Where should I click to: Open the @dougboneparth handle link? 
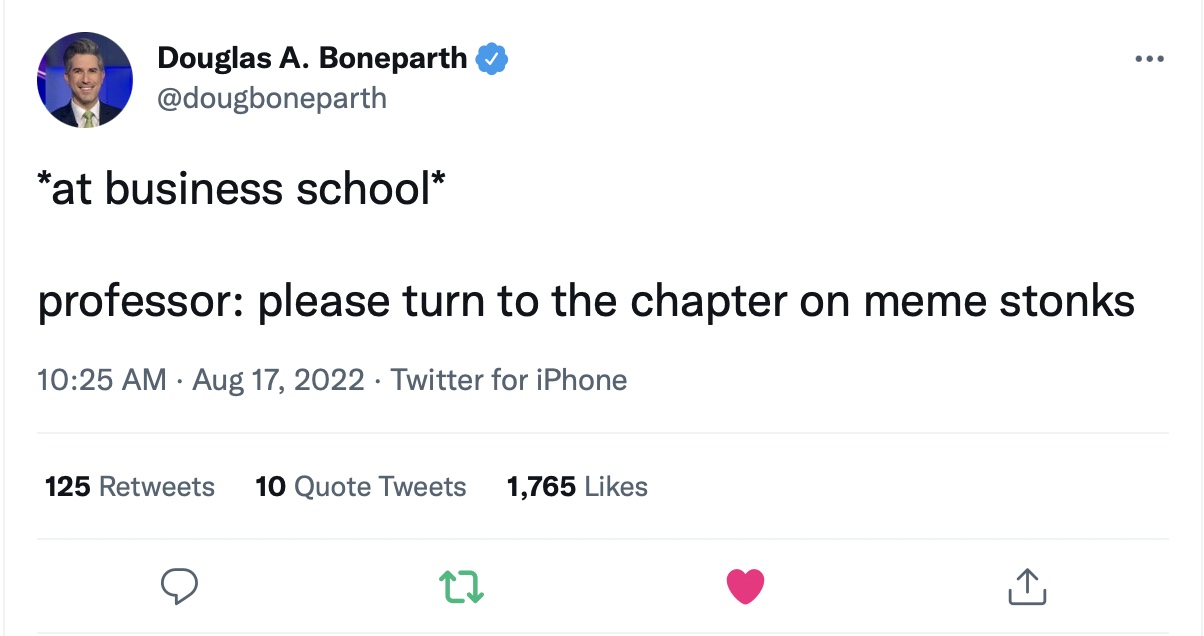click(271, 98)
